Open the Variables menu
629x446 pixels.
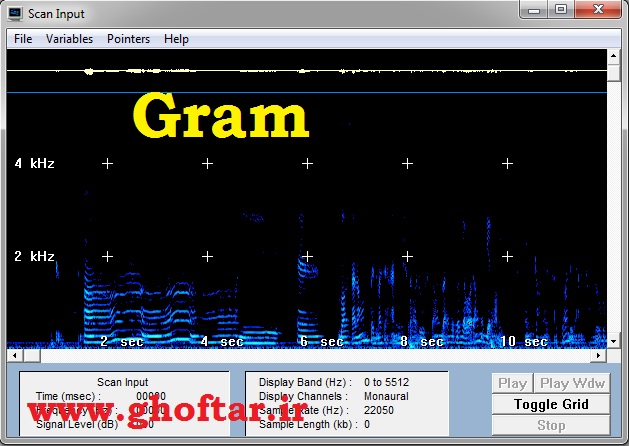pos(69,39)
